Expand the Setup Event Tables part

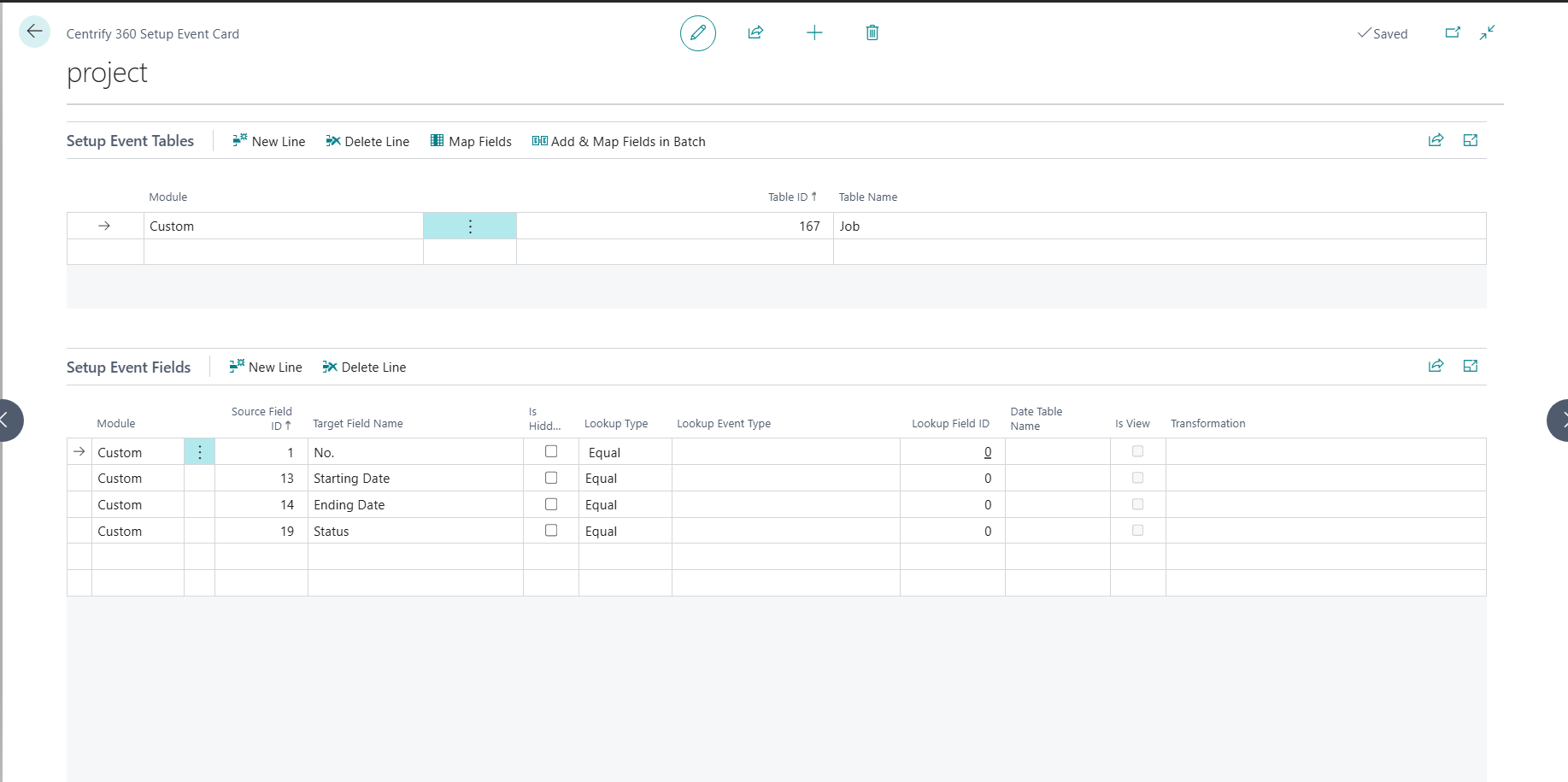[x=1471, y=140]
